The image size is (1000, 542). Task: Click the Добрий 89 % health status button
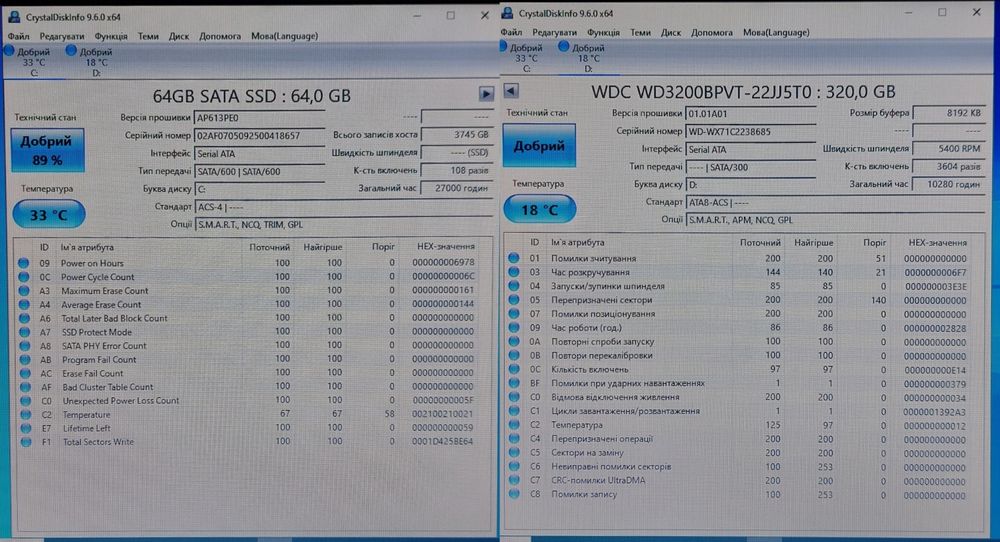tap(47, 150)
